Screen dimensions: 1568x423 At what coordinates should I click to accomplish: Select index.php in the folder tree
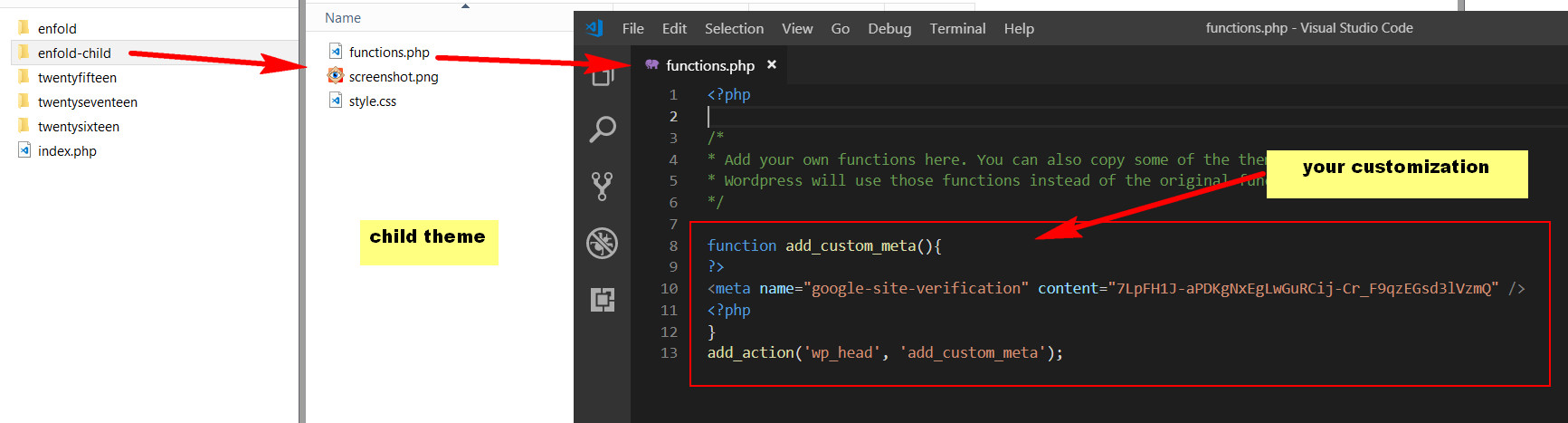(x=67, y=150)
